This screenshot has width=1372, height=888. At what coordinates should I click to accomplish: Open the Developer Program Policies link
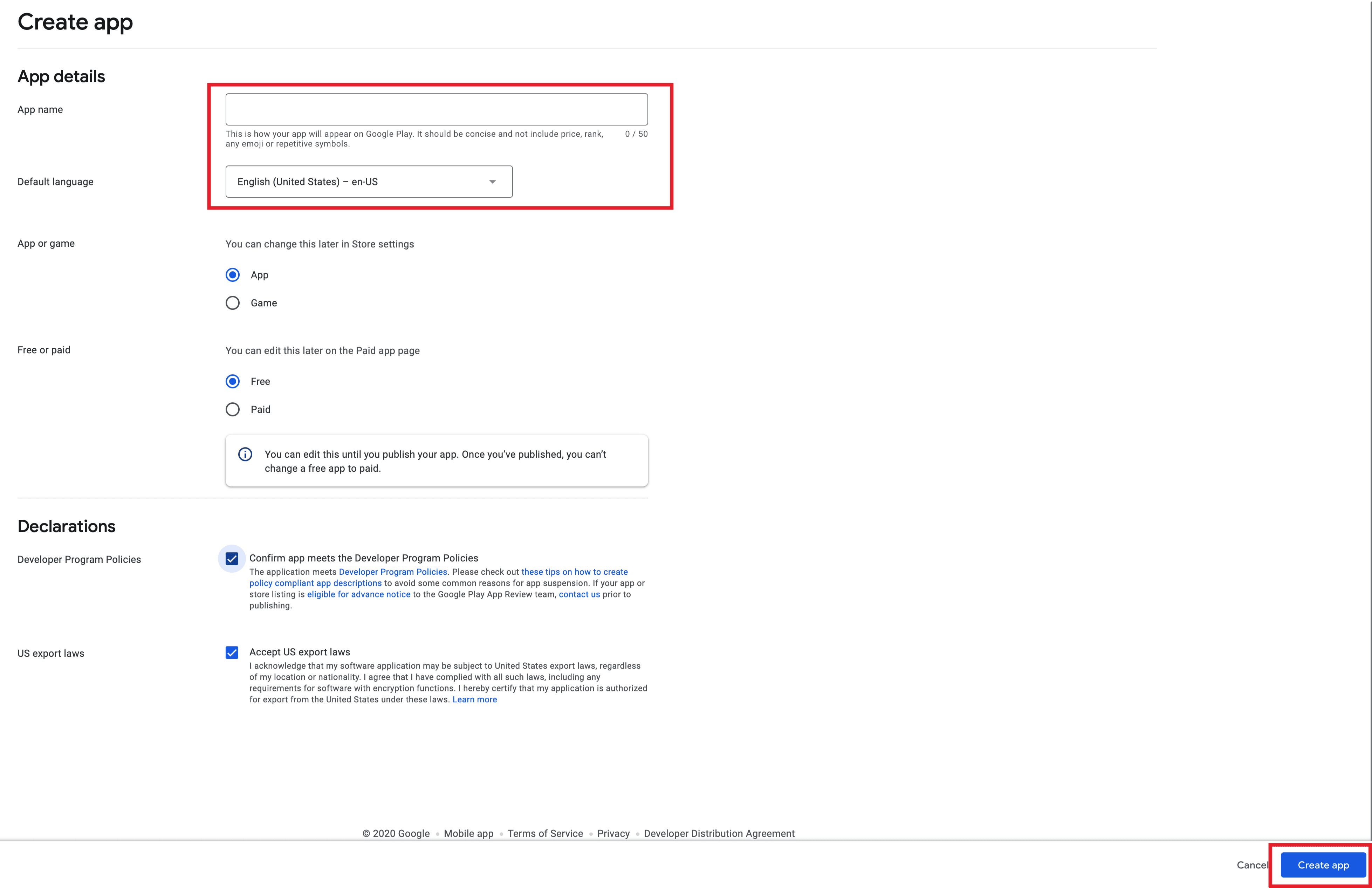click(393, 572)
